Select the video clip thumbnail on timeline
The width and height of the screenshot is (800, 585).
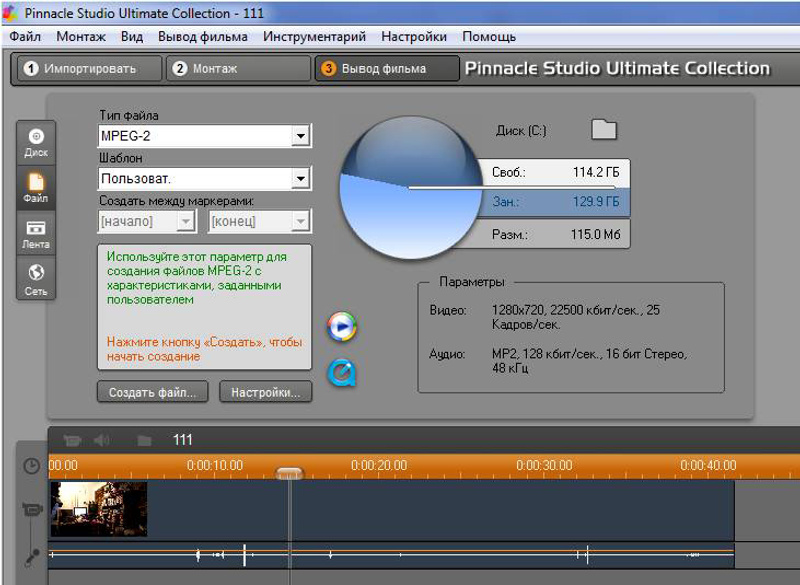(99, 509)
